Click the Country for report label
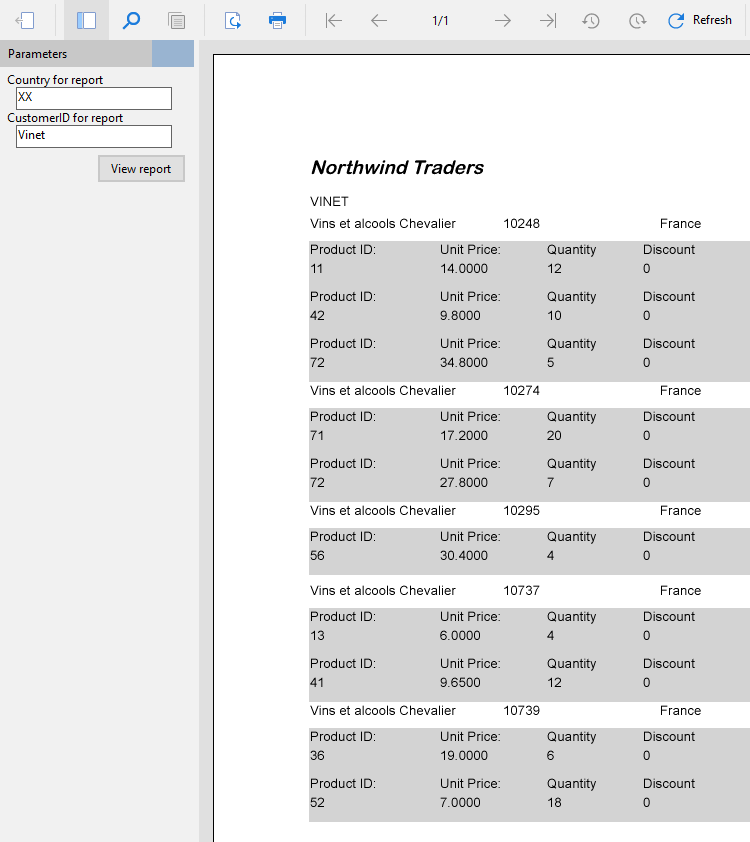 [55, 80]
